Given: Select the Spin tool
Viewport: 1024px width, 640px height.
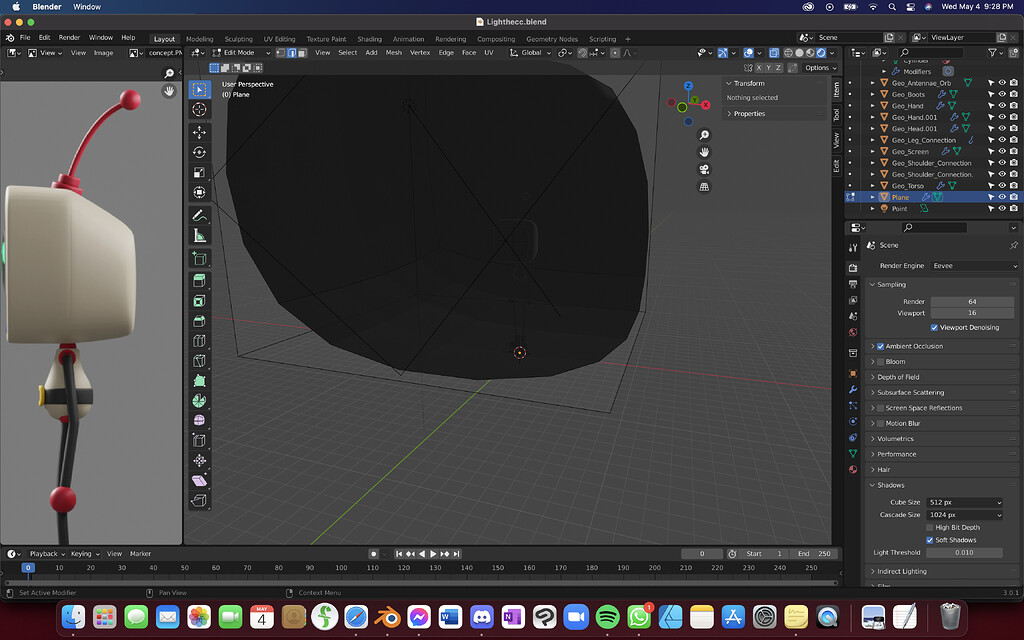Looking at the screenshot, I should tap(199, 400).
